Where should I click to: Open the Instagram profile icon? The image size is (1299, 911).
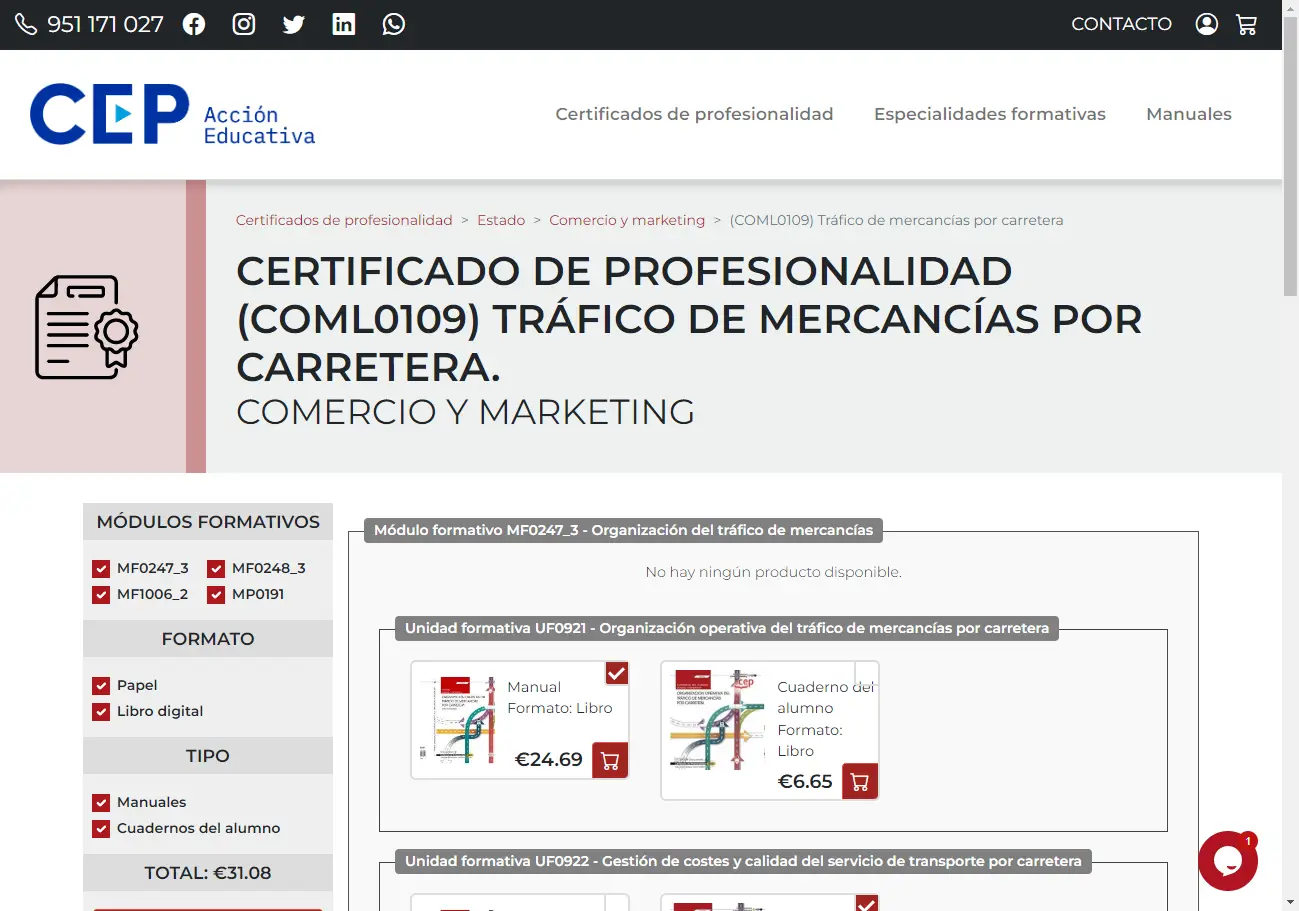(244, 24)
